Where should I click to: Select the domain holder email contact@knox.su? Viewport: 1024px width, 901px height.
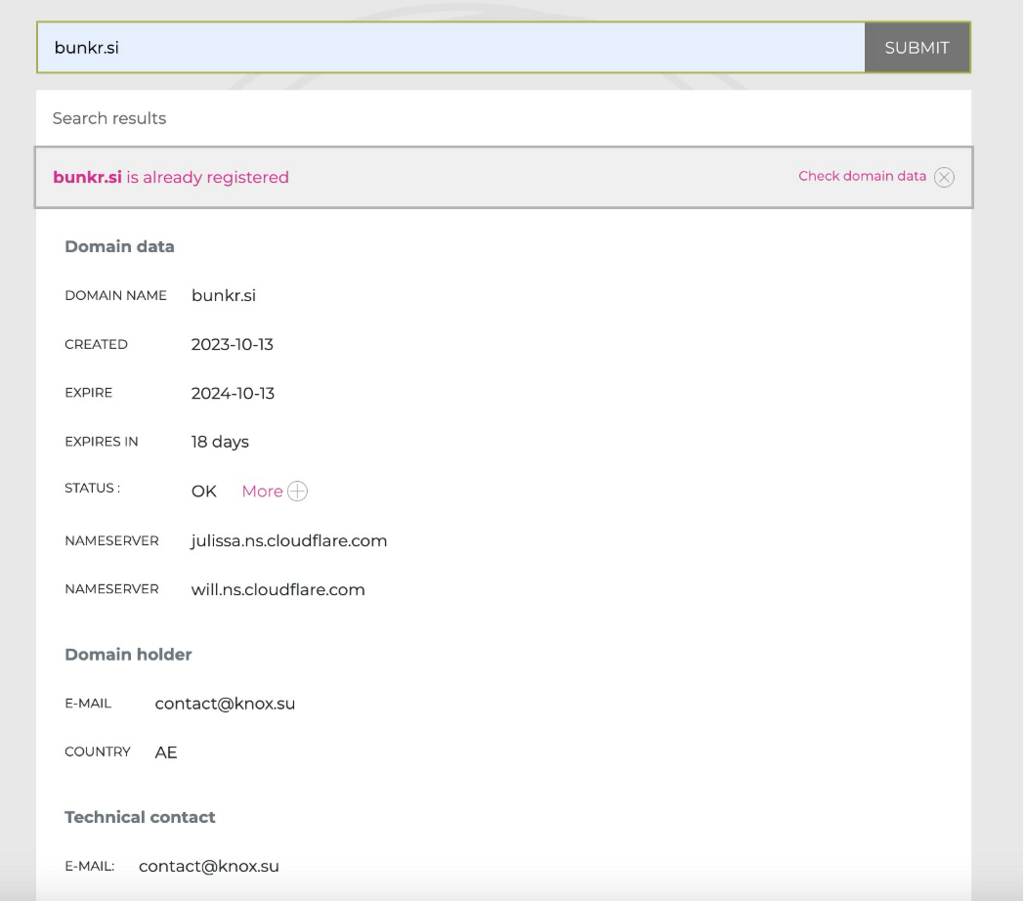[x=225, y=703]
